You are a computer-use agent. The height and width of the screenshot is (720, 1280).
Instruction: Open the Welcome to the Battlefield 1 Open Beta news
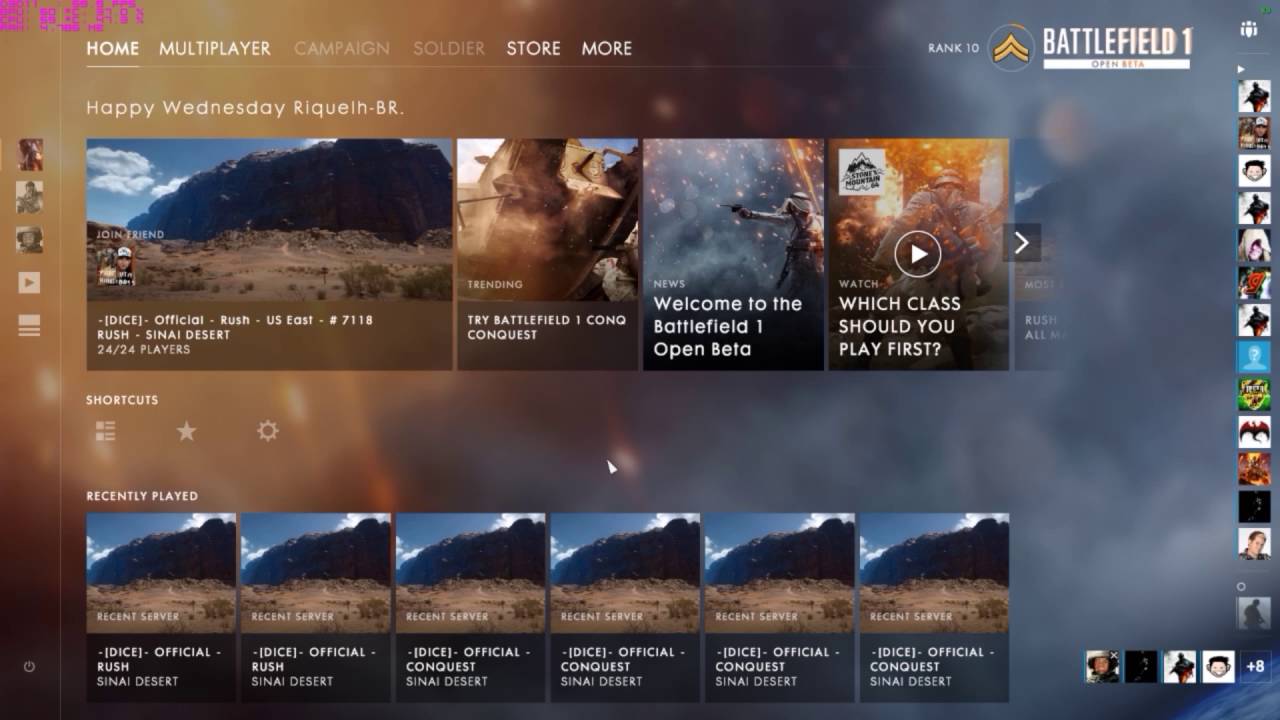733,254
